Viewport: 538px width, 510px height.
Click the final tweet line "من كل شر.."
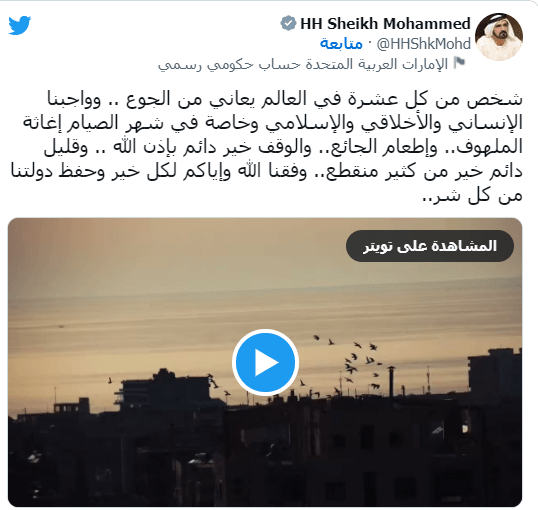[x=472, y=196]
